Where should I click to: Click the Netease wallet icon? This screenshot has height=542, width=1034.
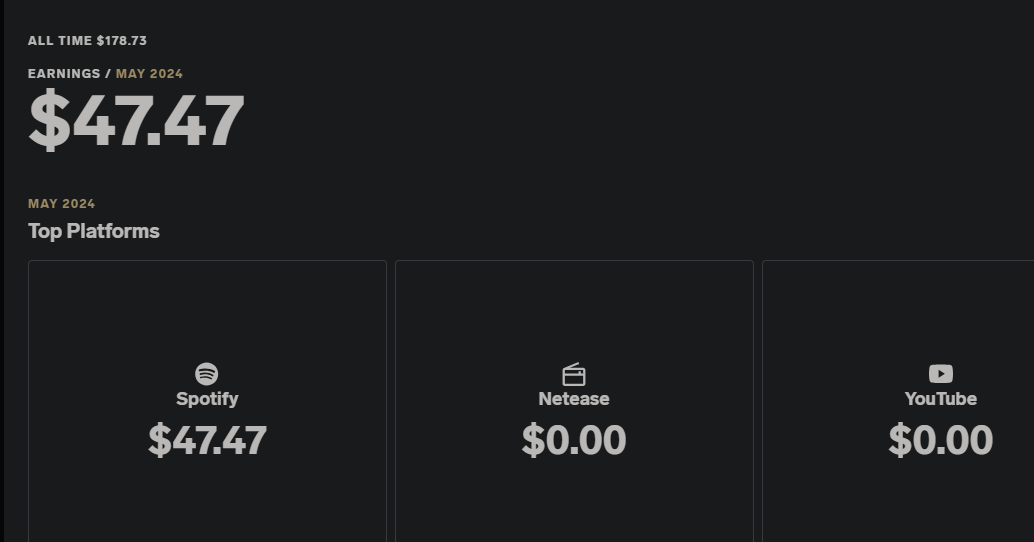click(x=574, y=375)
